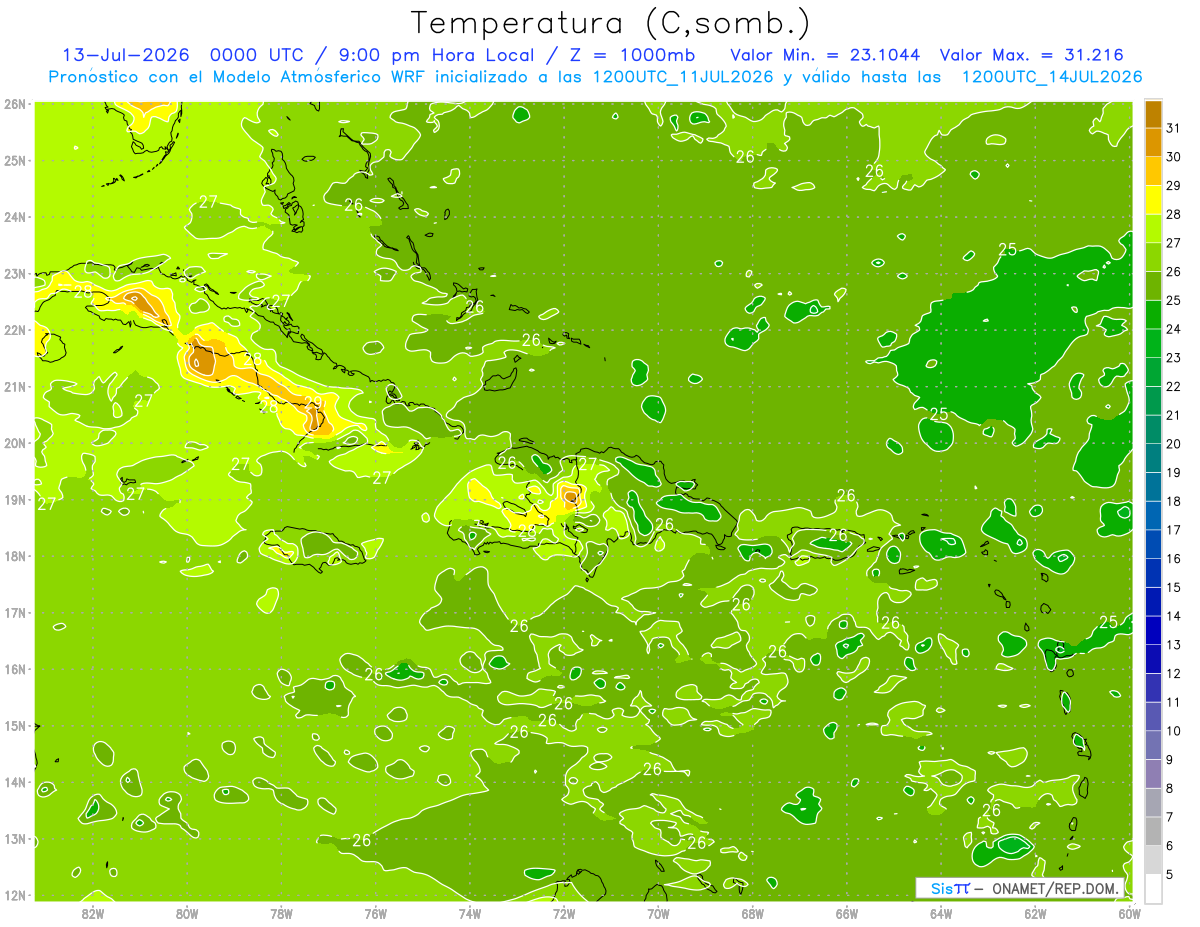Click the 24N latitude axis label
Screen dimensions: 1200x927
[15, 217]
